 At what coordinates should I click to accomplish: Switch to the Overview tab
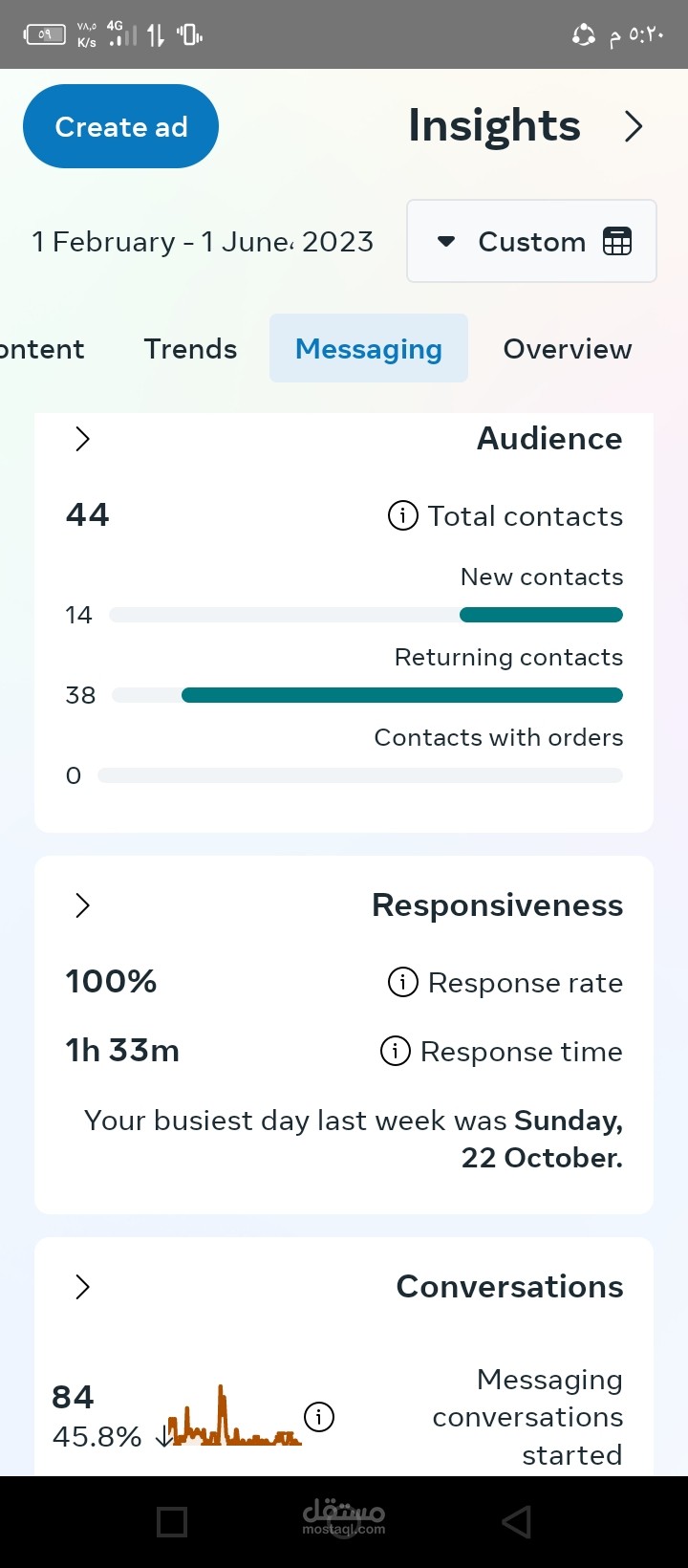567,349
